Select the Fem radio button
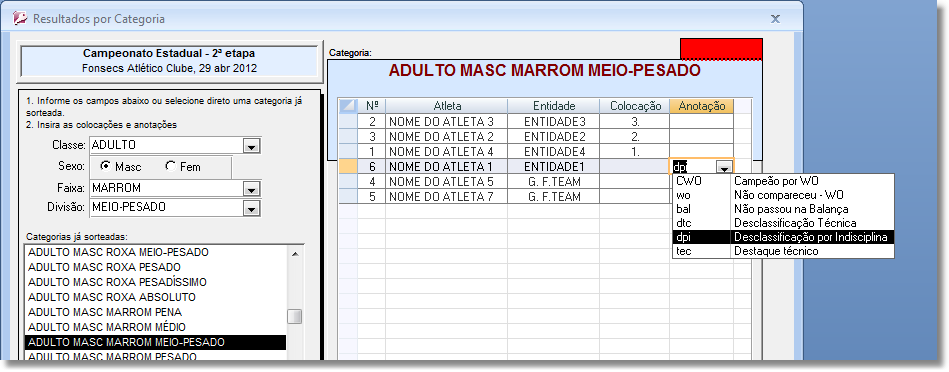 coord(171,166)
